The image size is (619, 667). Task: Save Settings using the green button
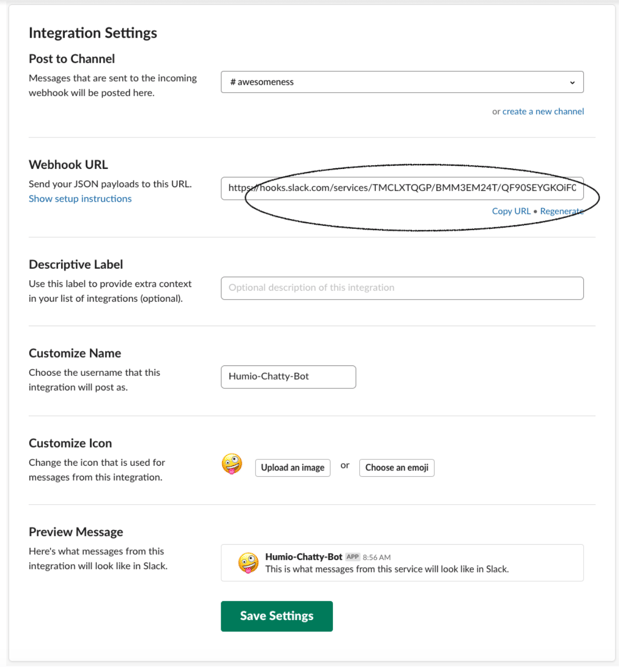coord(277,616)
